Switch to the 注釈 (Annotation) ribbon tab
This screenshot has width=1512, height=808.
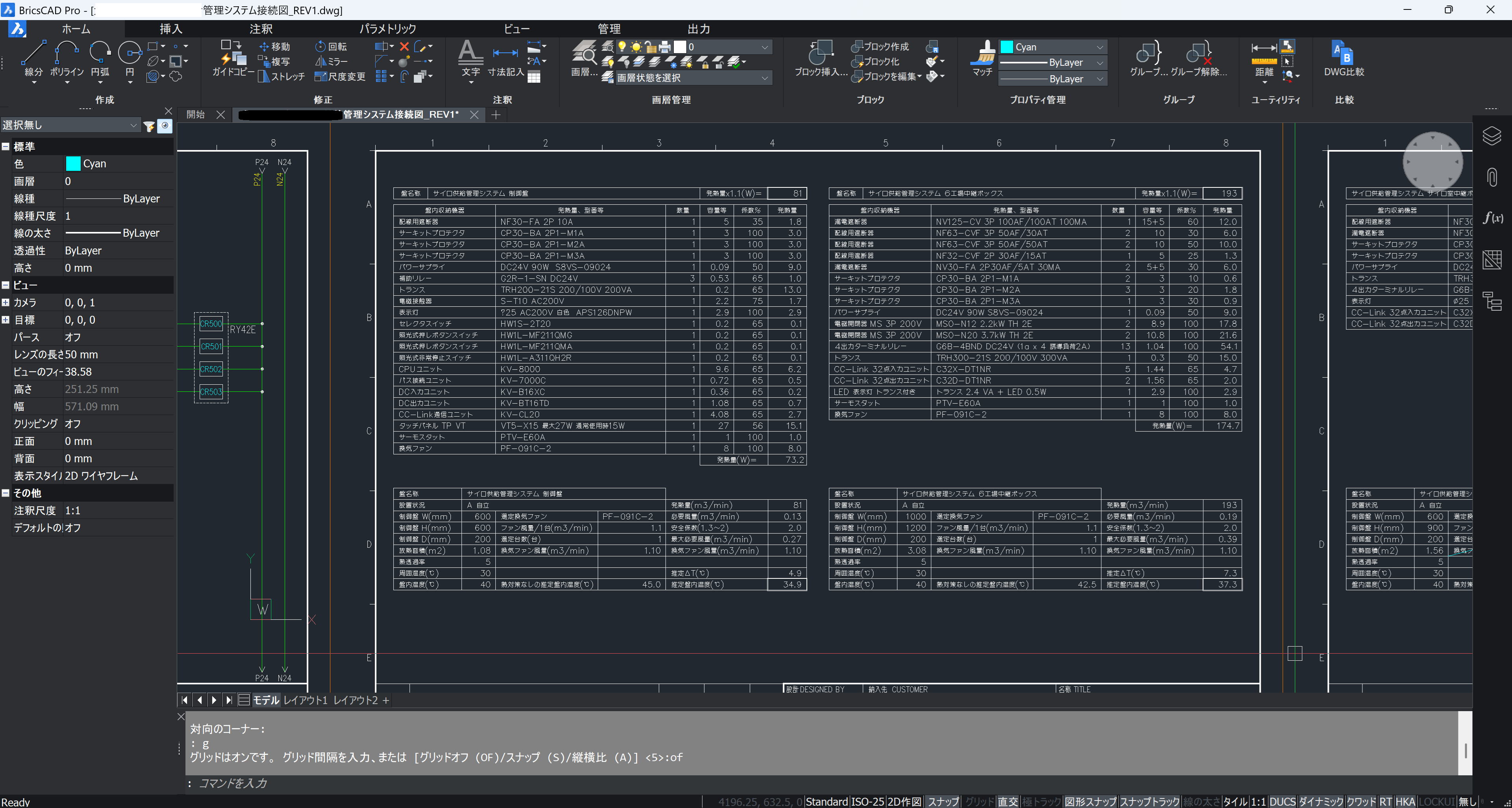pos(261,29)
